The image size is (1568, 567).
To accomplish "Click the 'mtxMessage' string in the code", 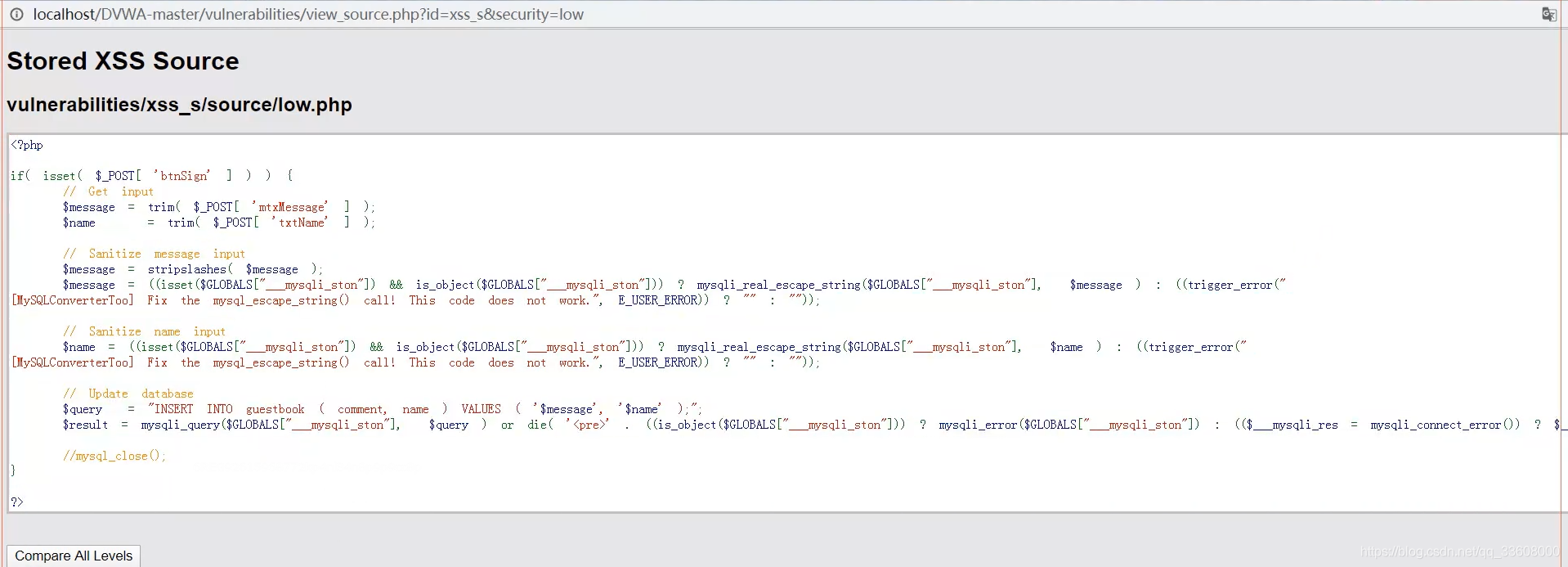I will (x=290, y=207).
